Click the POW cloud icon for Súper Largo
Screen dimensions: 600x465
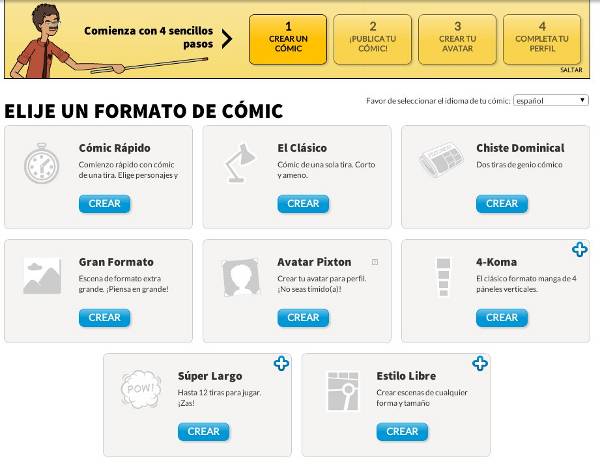point(141,388)
